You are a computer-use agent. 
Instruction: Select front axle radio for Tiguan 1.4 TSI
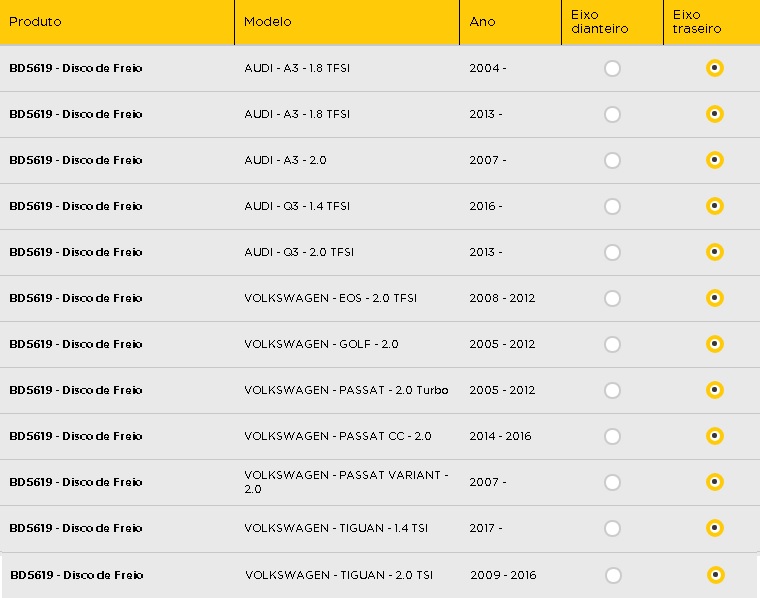[x=612, y=528]
